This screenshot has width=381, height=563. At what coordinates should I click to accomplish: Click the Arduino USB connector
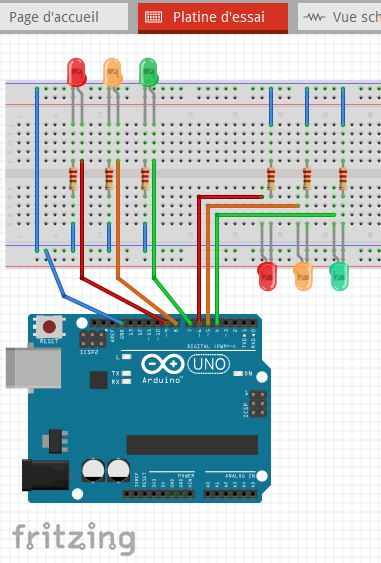(x=33, y=368)
